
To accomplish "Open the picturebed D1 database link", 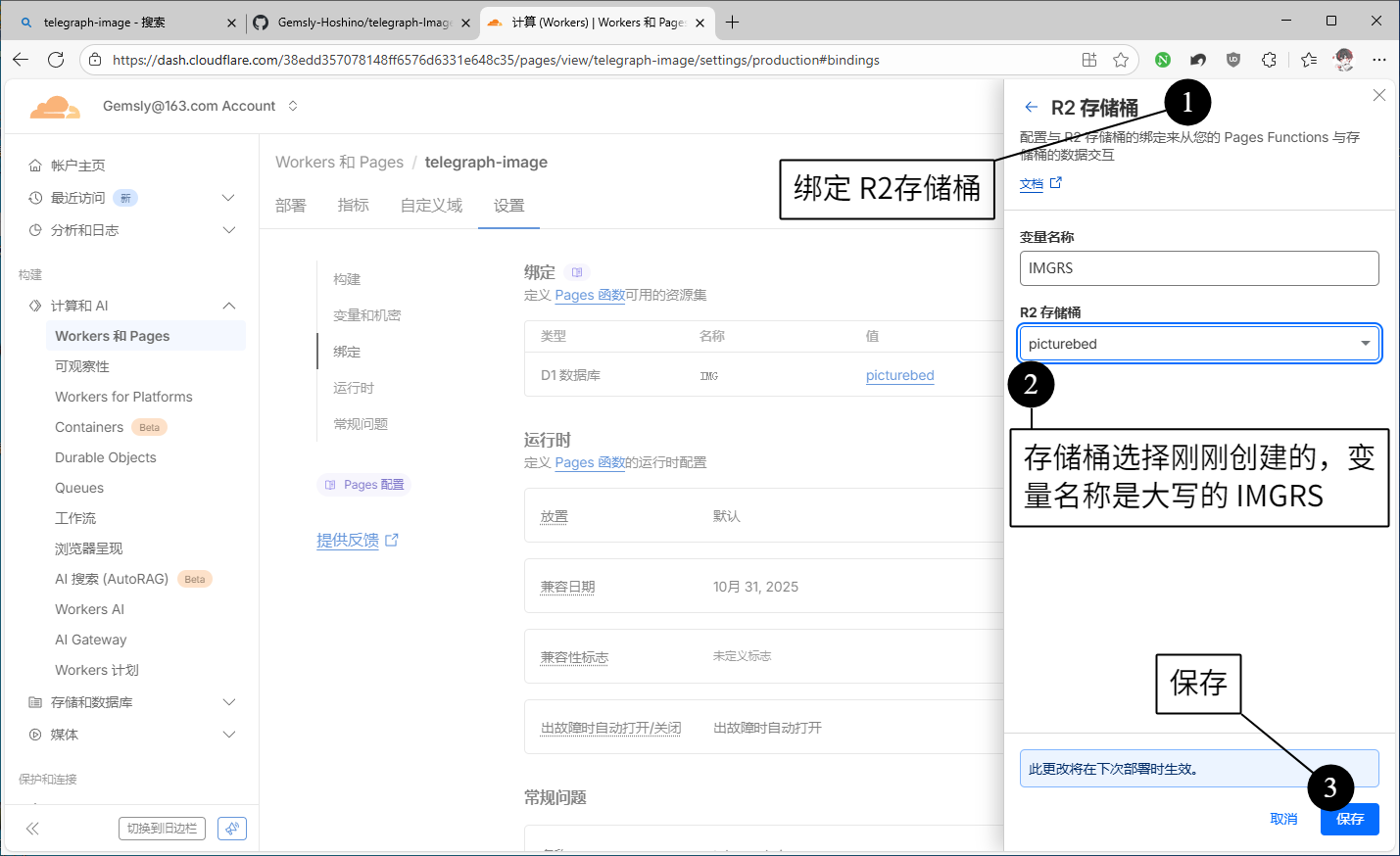I will (x=899, y=375).
